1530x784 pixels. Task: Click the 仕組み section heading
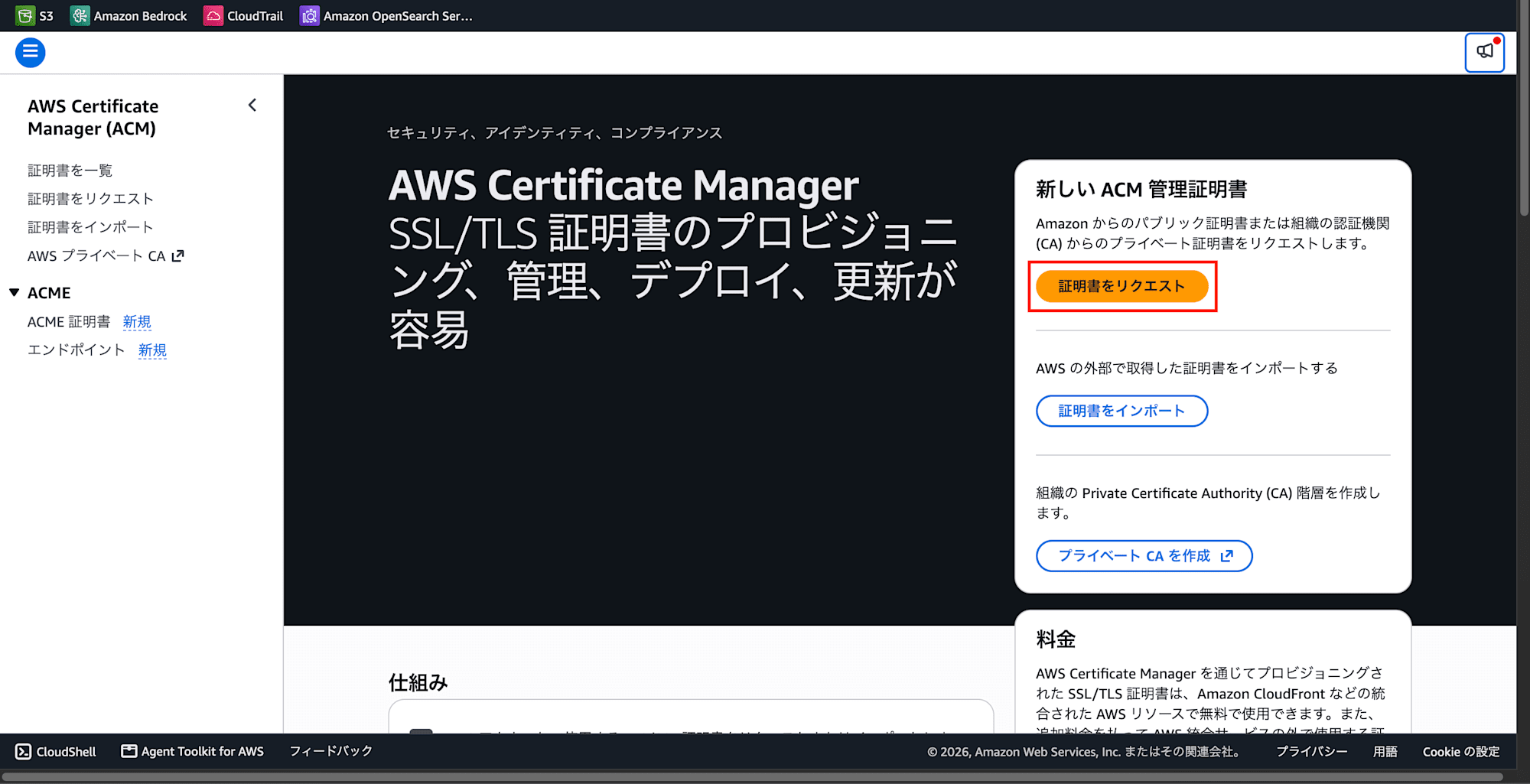[x=418, y=682]
